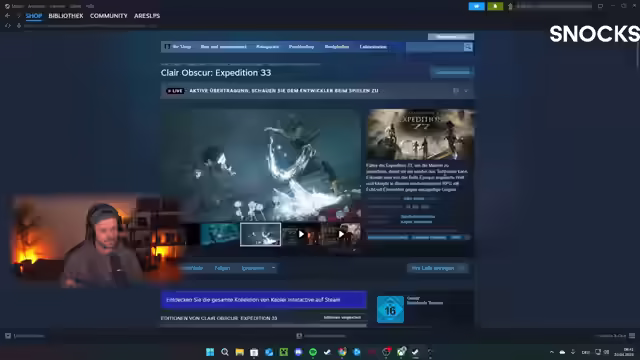Viewport: 640px width, 360px height.
Task: Toggle the Folgen button for this game
Action: 222,268
